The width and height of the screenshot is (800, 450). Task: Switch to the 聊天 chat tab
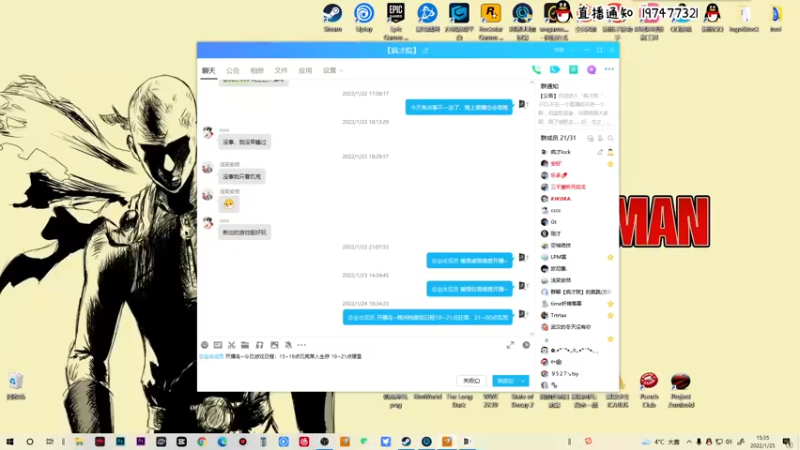pyautogui.click(x=209, y=70)
